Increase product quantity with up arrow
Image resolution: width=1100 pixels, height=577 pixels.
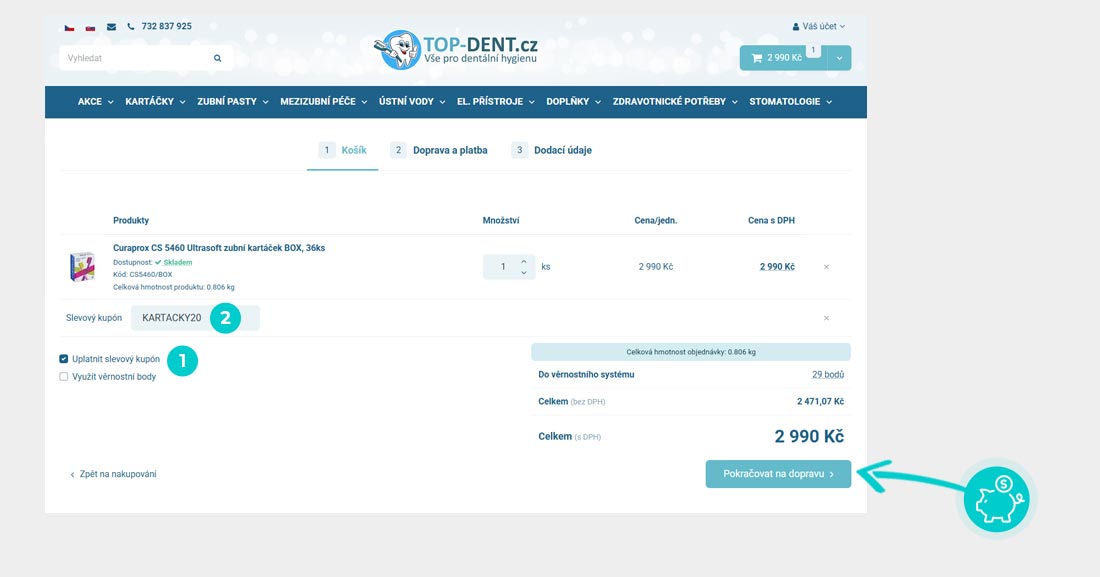(524, 261)
